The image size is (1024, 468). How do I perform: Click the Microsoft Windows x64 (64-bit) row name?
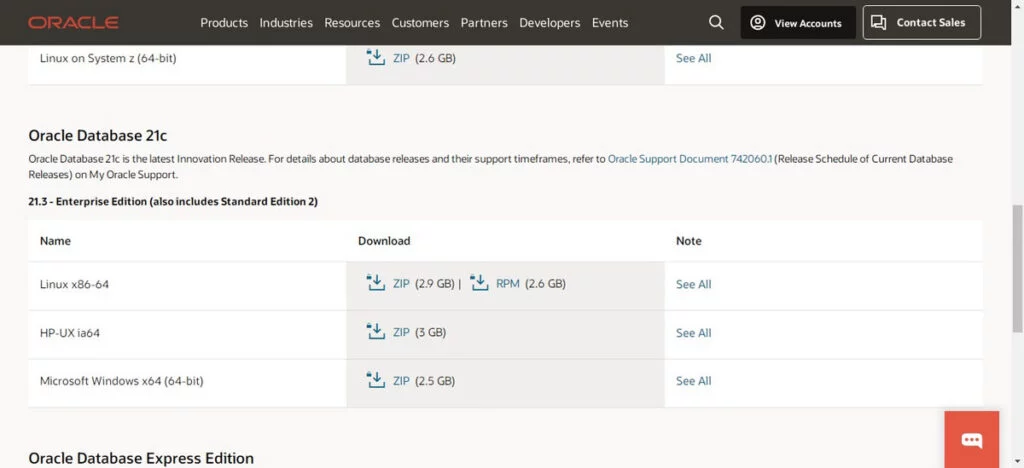point(121,381)
